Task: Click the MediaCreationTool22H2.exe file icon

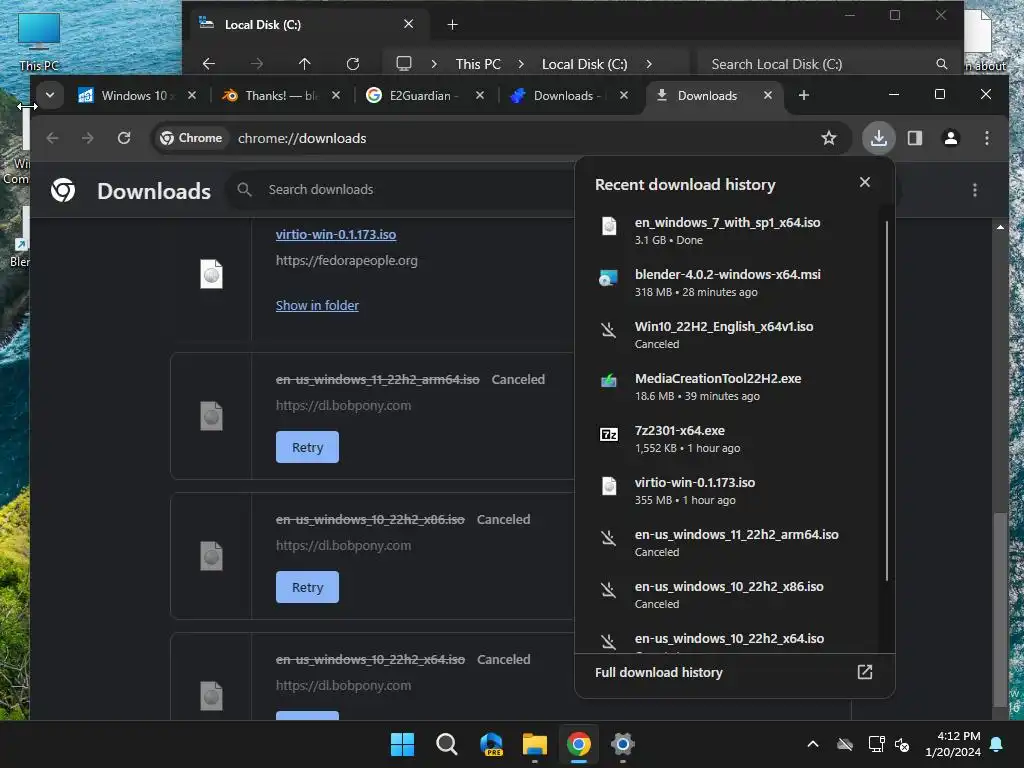Action: coord(609,381)
